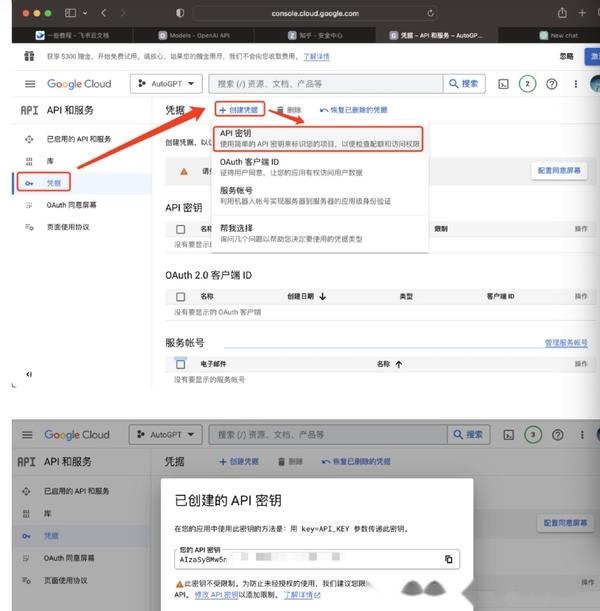
Task: Open the AutoGPT project selector behind the API key dialog
Action: (166, 434)
